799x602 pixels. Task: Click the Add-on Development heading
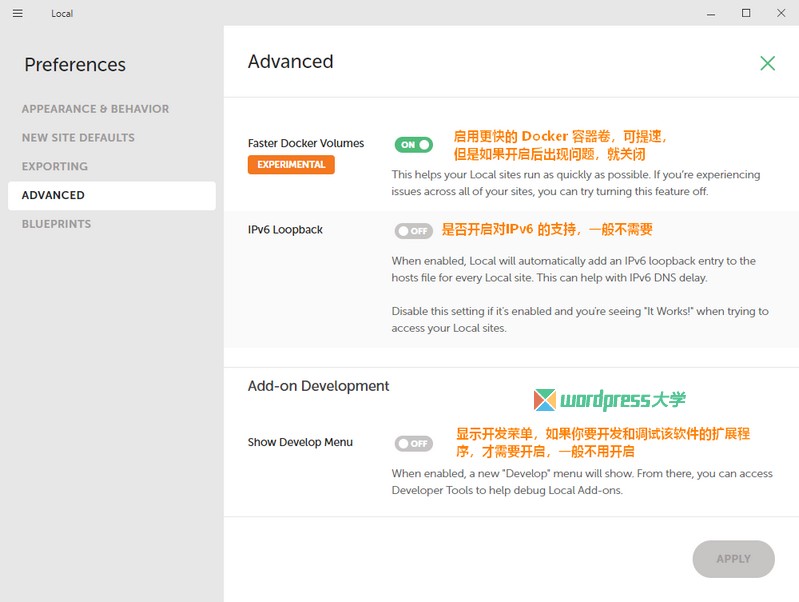[x=318, y=386]
